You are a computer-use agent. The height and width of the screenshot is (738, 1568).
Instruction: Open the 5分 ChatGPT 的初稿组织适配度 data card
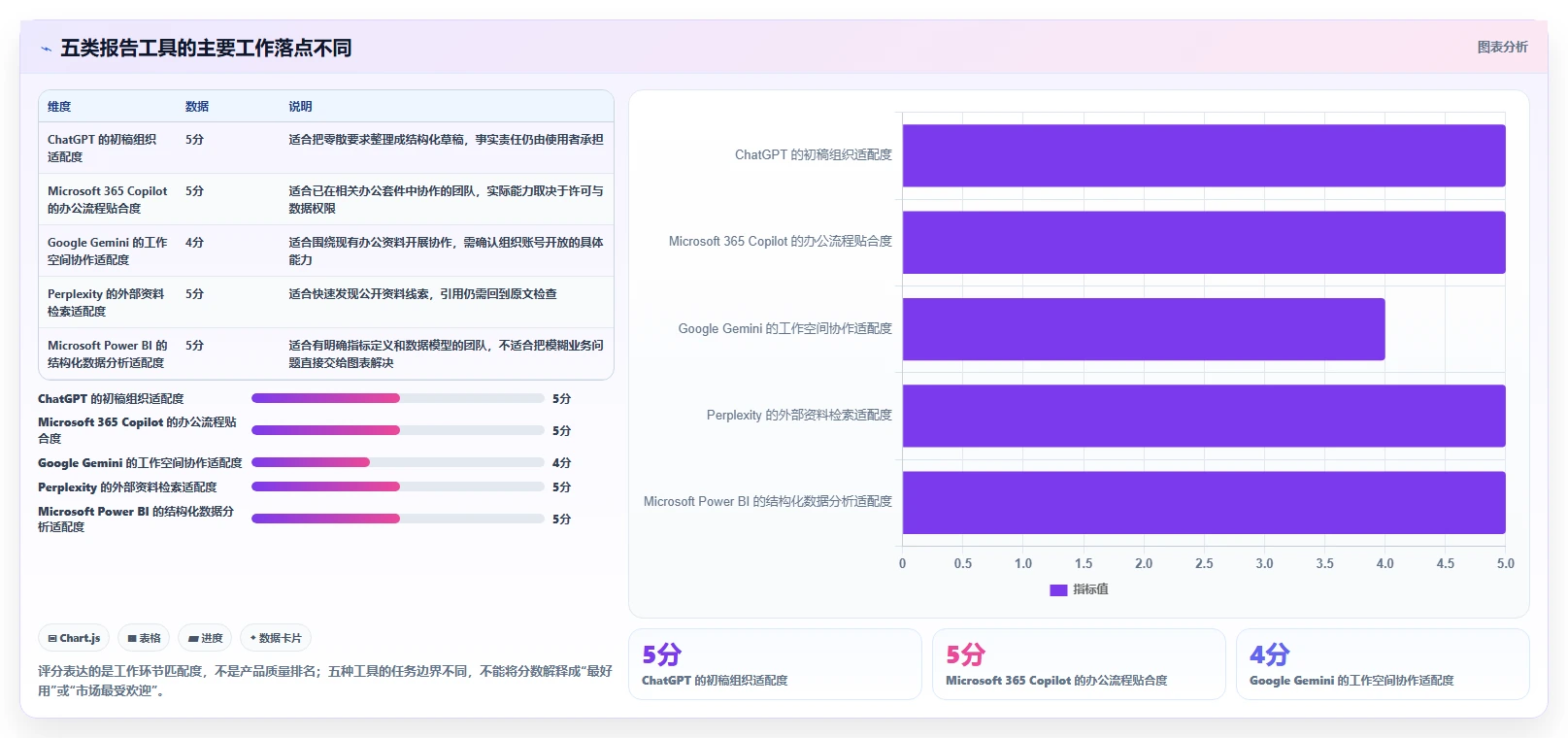775,664
